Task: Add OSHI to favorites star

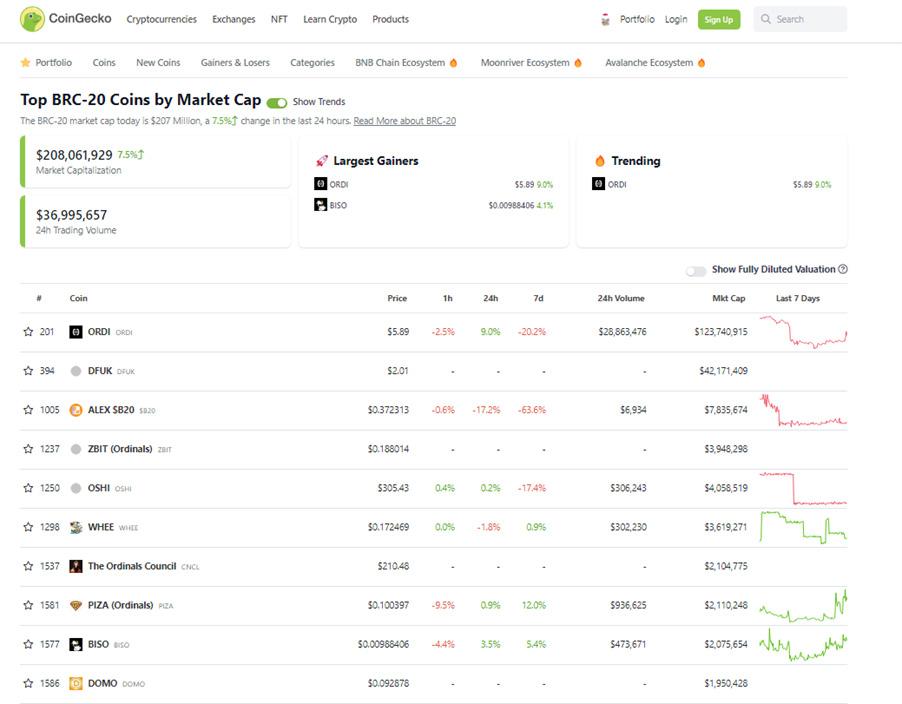Action: [28, 488]
